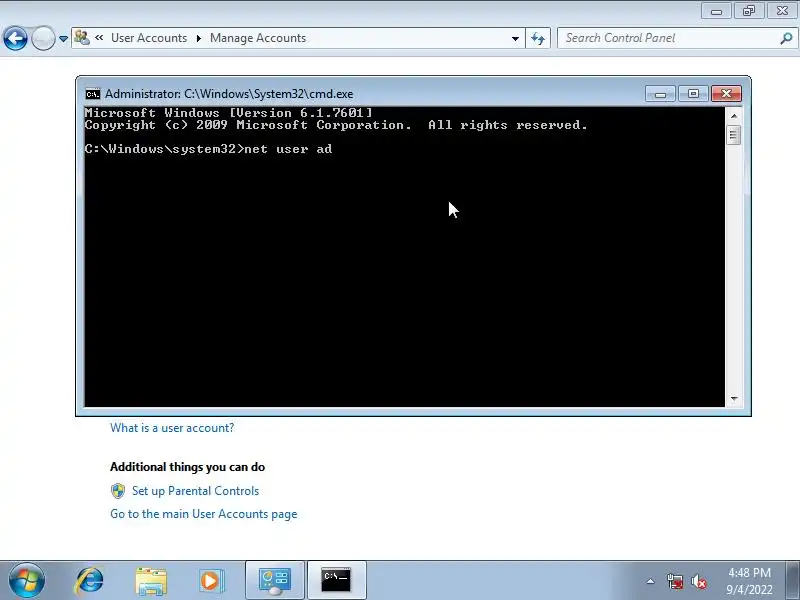Click Show desktop strip at taskbar end
The height and width of the screenshot is (600, 800).
pos(793,581)
